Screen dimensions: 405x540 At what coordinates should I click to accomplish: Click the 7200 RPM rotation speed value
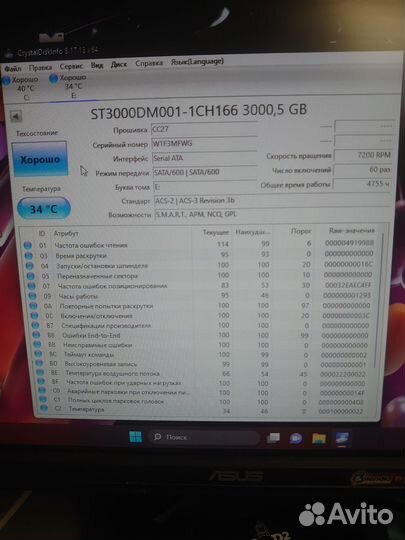(363, 155)
